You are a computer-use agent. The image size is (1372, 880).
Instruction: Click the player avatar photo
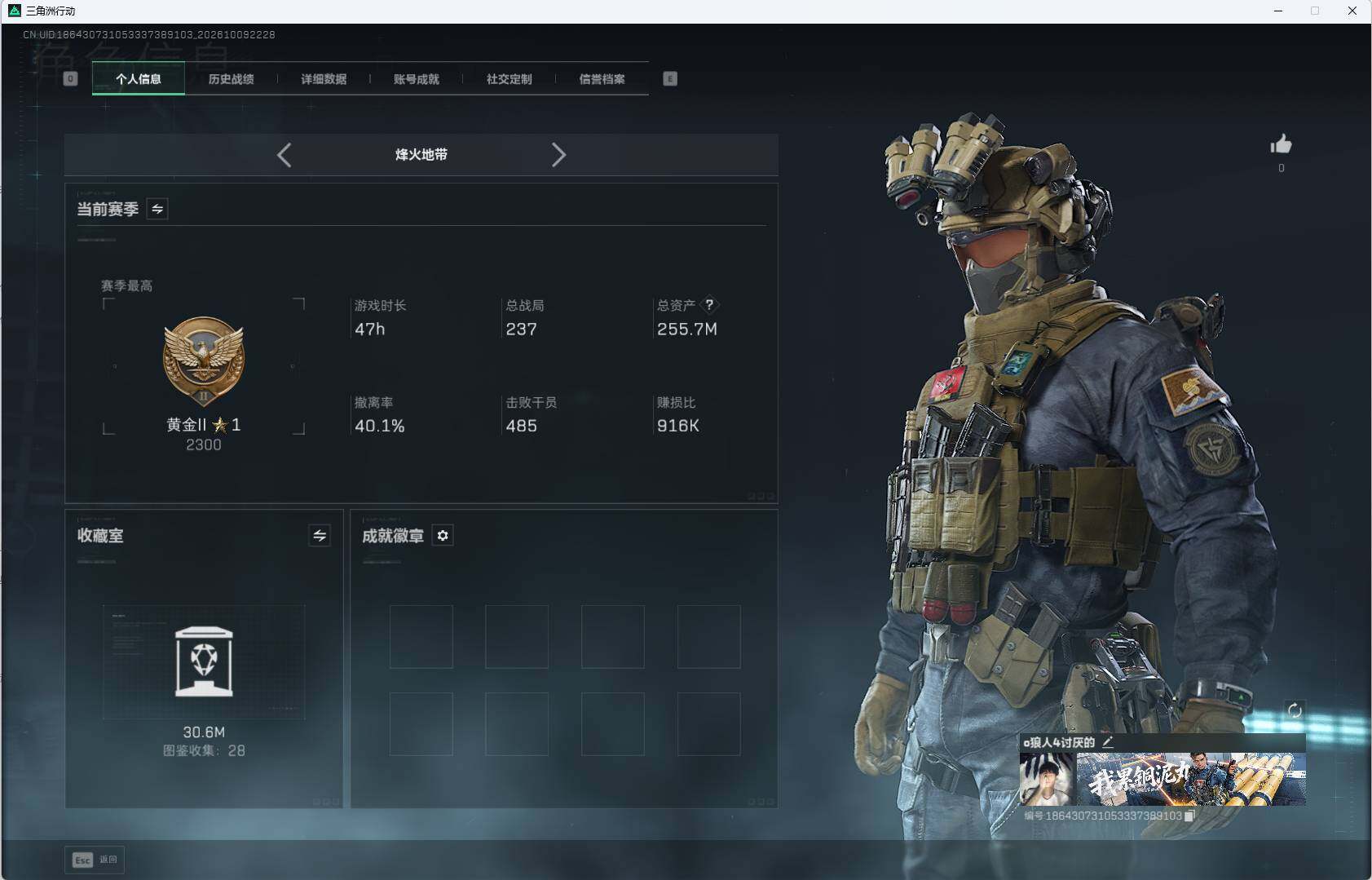pyautogui.click(x=1048, y=779)
